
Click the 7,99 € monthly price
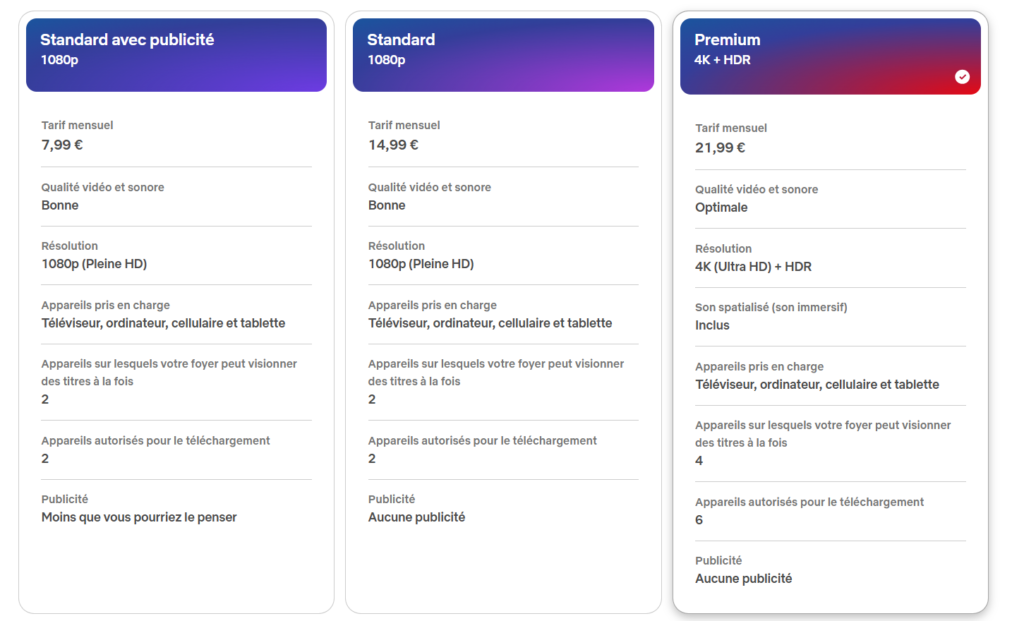[x=62, y=145]
